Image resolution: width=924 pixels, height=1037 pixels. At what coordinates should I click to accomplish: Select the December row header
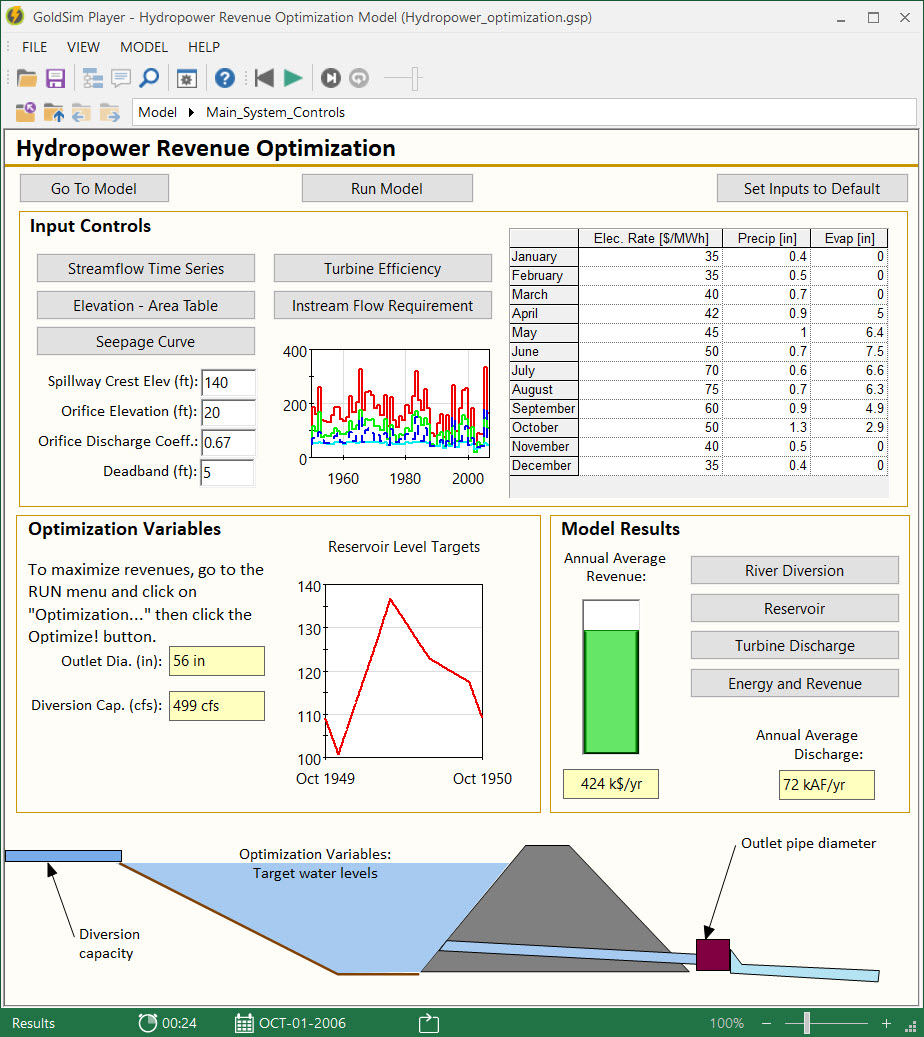click(x=544, y=466)
